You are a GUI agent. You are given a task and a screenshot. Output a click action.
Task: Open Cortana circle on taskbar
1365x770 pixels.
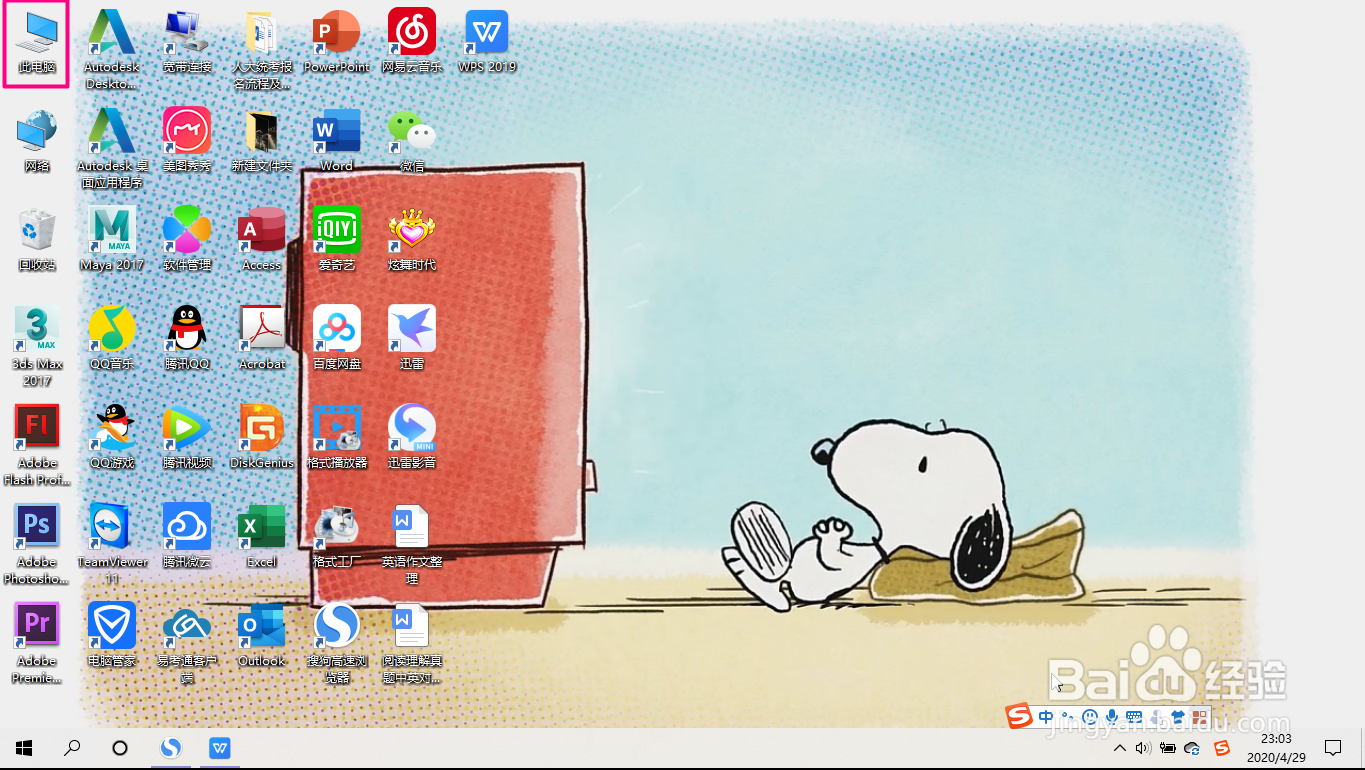[120, 747]
